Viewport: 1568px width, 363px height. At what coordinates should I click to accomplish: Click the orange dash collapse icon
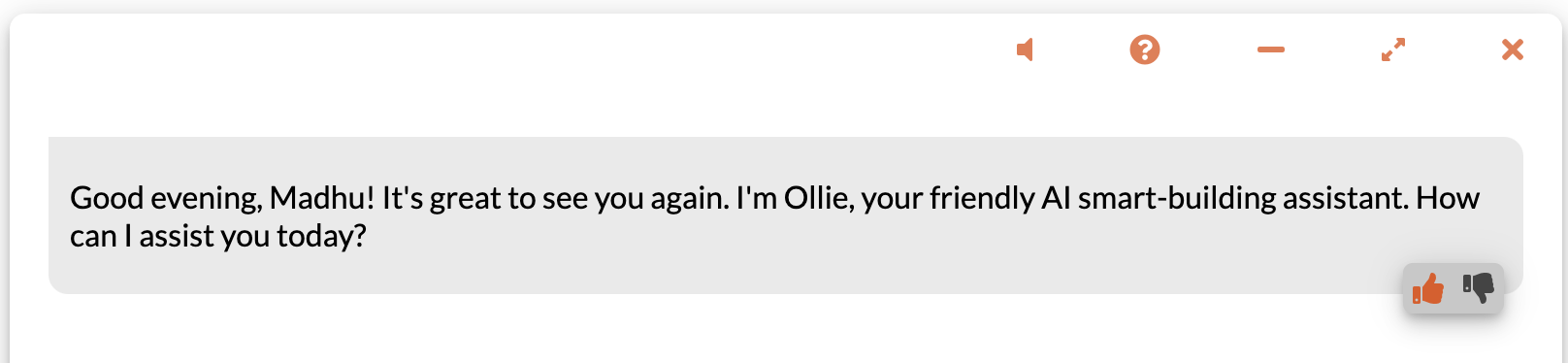[x=1271, y=49]
